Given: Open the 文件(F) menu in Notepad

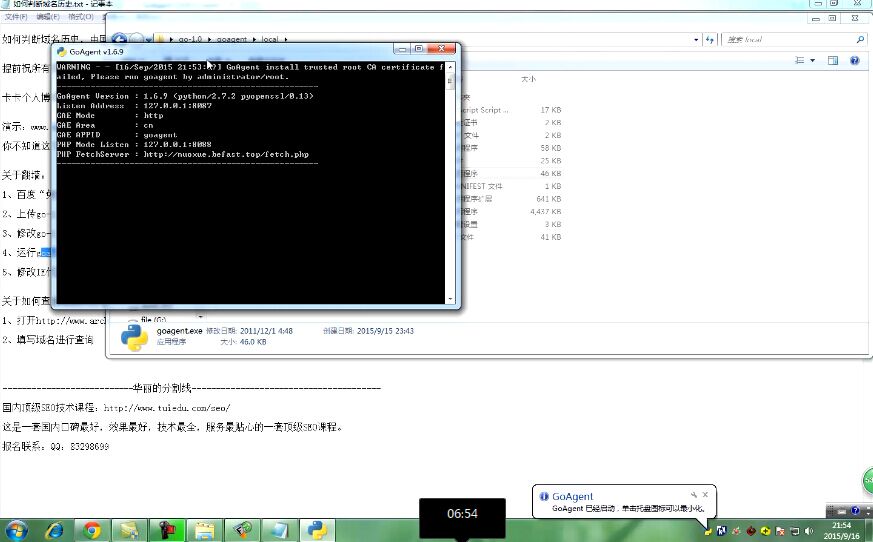Looking at the screenshot, I should point(16,17).
